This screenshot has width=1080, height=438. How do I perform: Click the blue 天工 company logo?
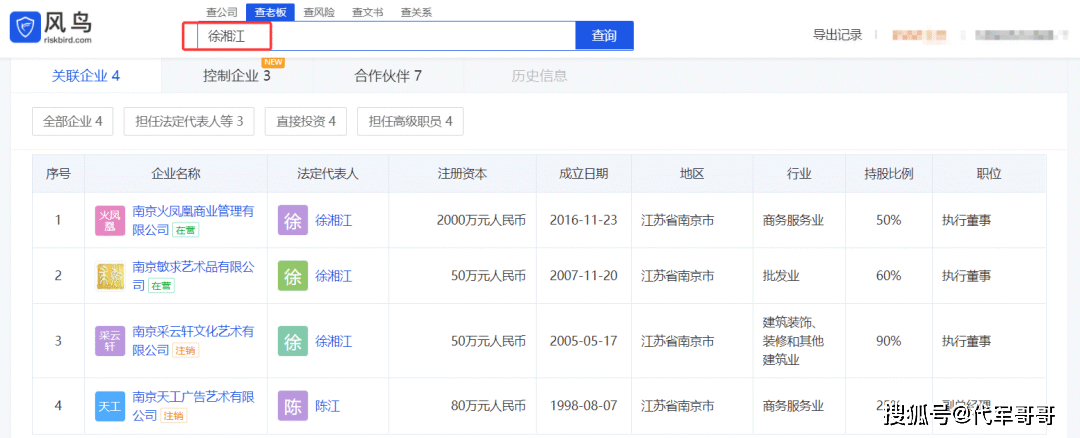point(110,406)
